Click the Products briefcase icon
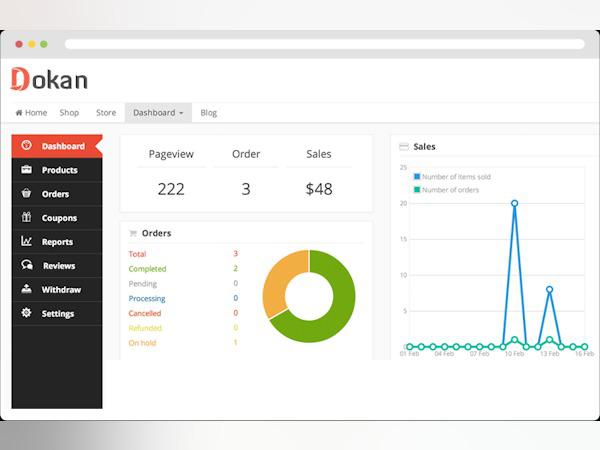 point(26,170)
